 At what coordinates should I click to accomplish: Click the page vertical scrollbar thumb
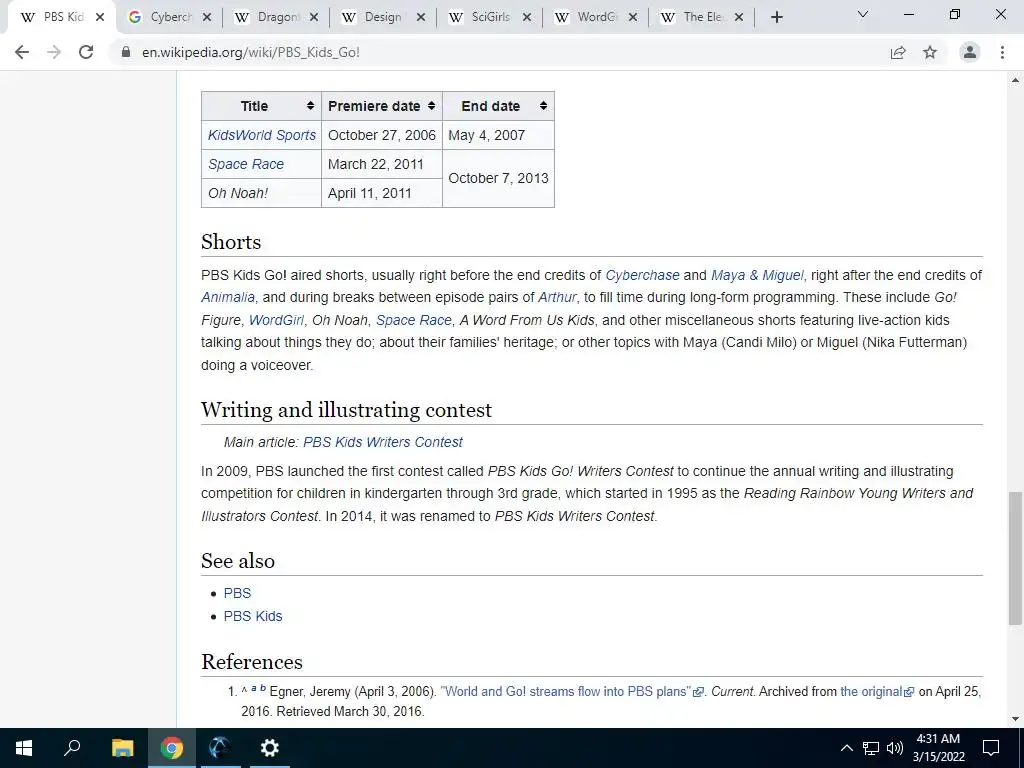[x=1015, y=558]
